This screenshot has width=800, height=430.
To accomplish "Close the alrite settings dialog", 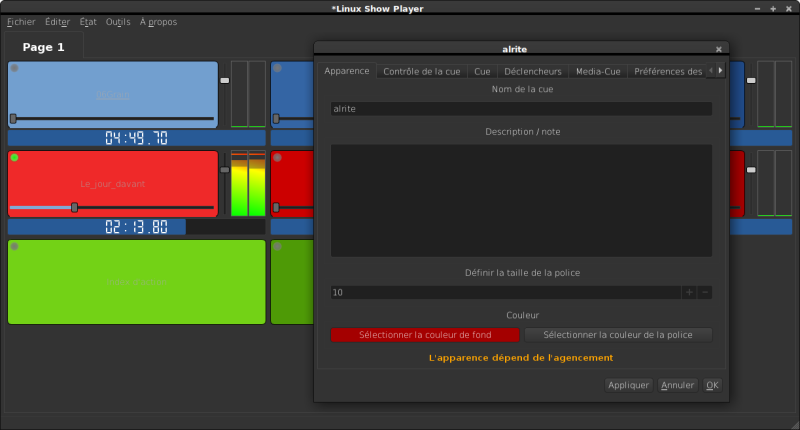I will click(x=719, y=49).
